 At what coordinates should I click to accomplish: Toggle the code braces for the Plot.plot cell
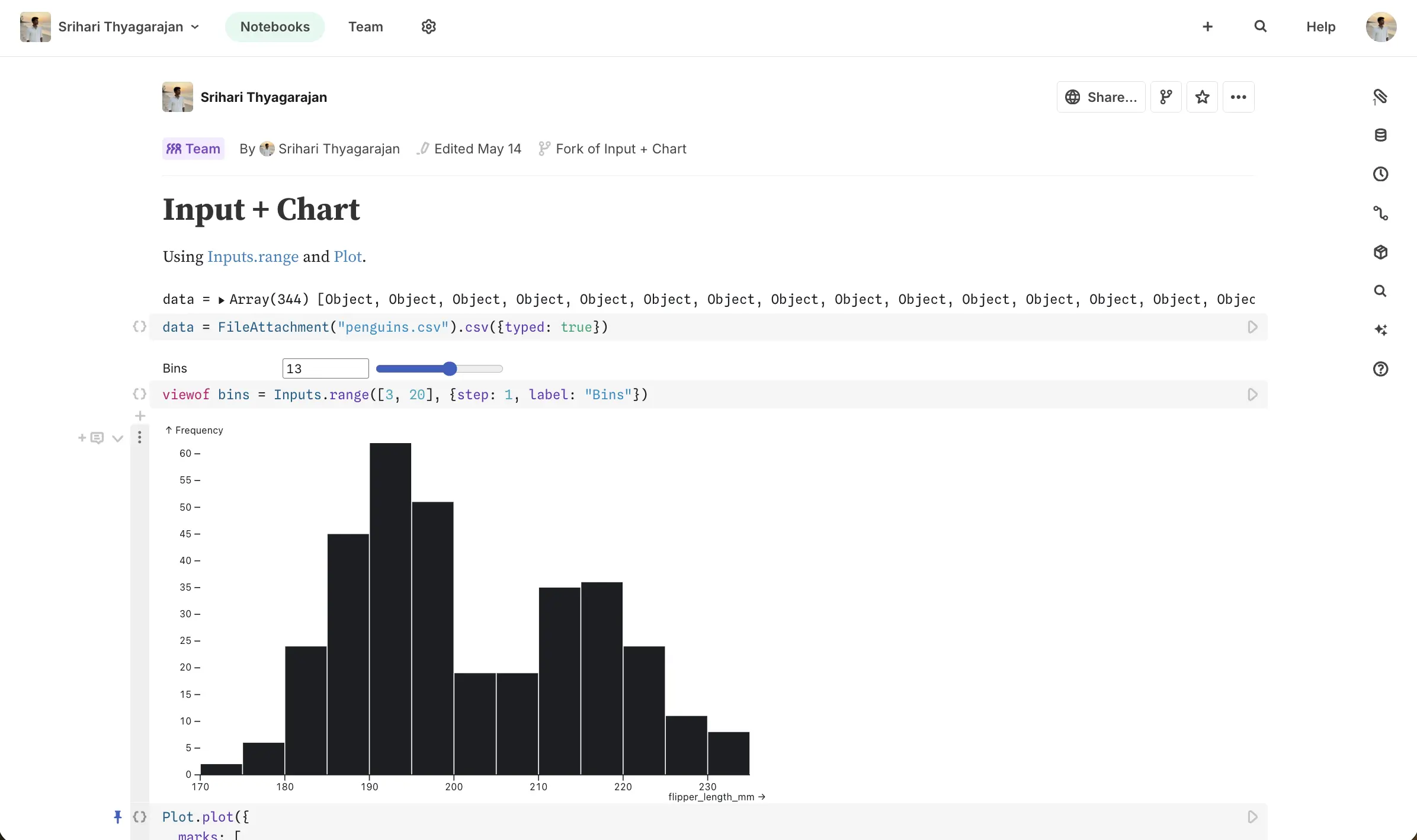[x=139, y=817]
